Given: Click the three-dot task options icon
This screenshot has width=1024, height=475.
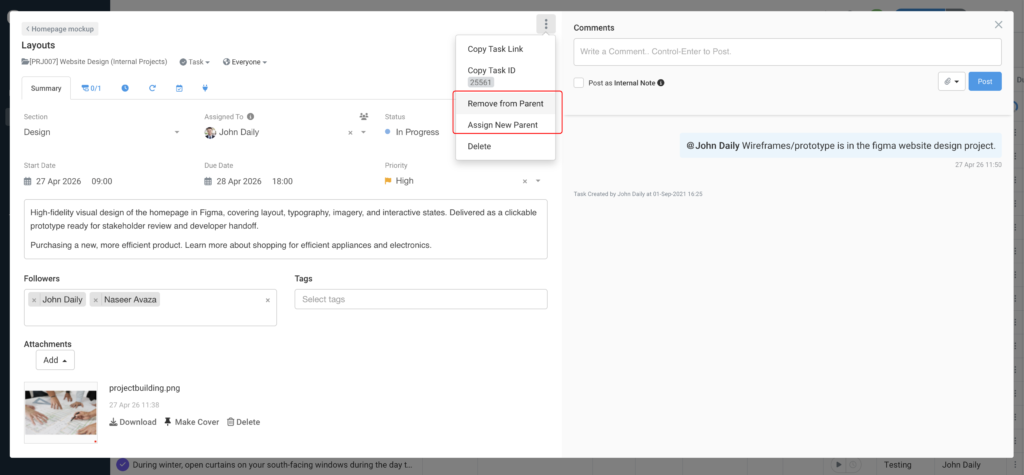Looking at the screenshot, I should (x=545, y=25).
